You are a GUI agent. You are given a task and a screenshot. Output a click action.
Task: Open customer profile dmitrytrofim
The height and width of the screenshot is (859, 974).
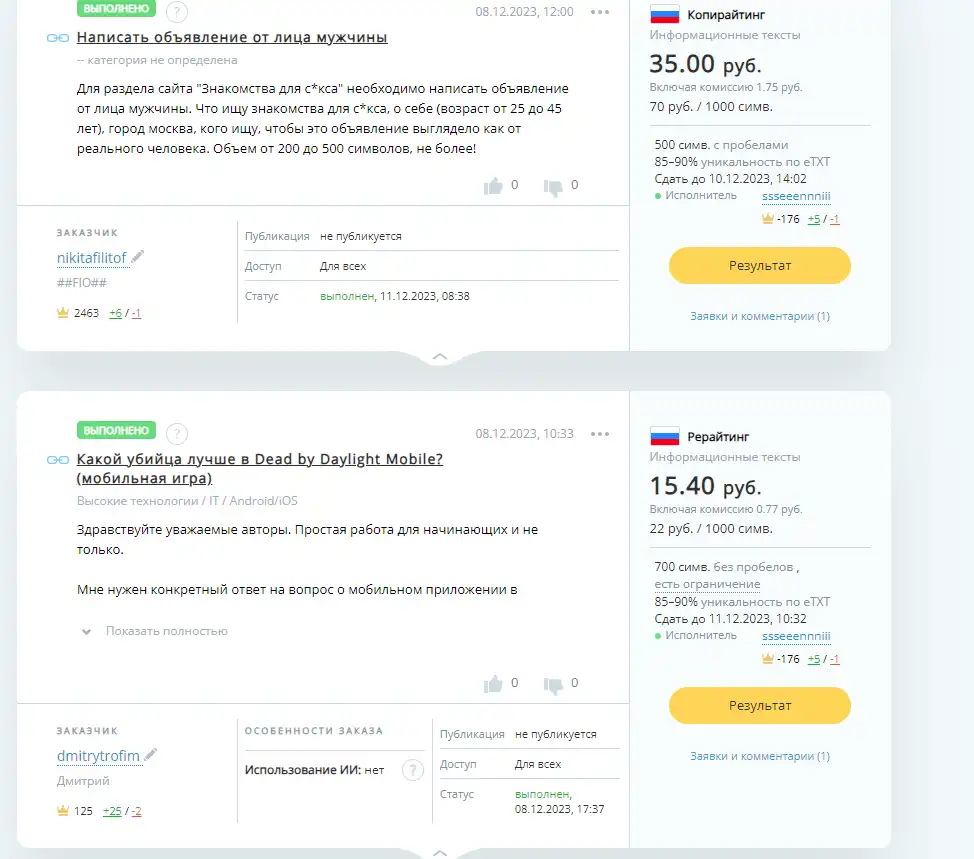click(98, 756)
